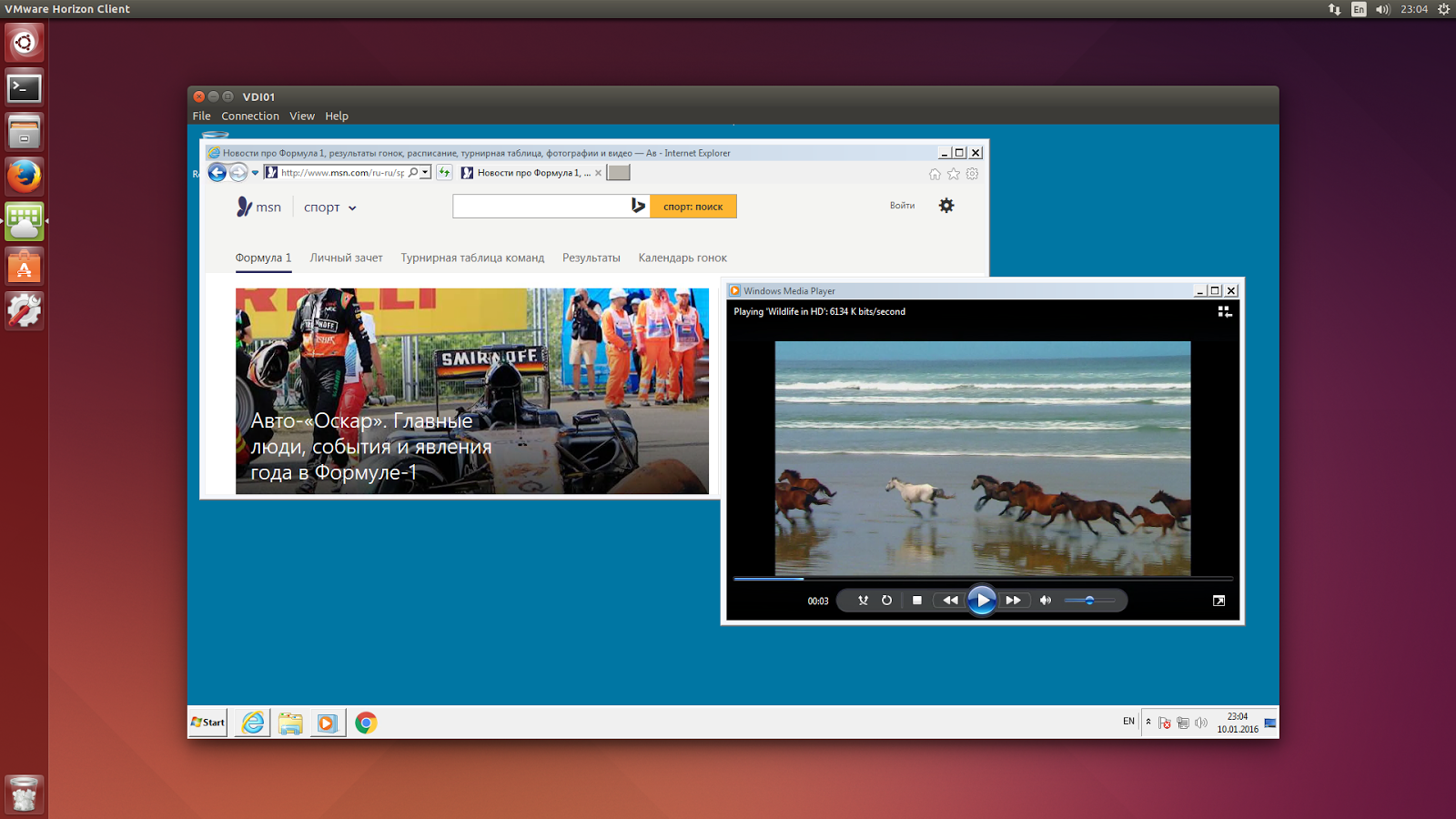Click the Wildlife video frame

pyautogui.click(x=983, y=458)
